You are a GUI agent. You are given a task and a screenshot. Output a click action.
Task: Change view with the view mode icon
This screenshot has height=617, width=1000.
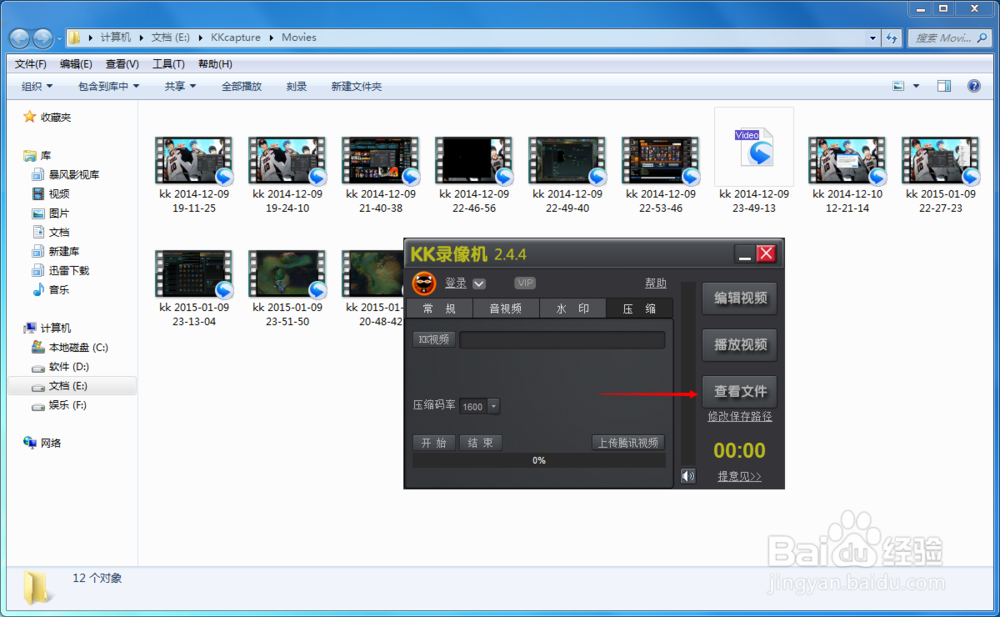(899, 86)
